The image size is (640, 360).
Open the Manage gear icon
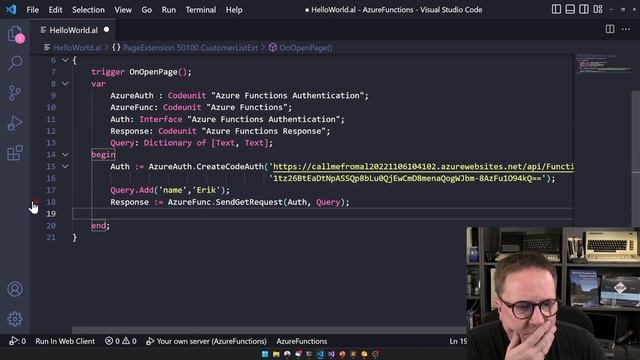pos(15,319)
